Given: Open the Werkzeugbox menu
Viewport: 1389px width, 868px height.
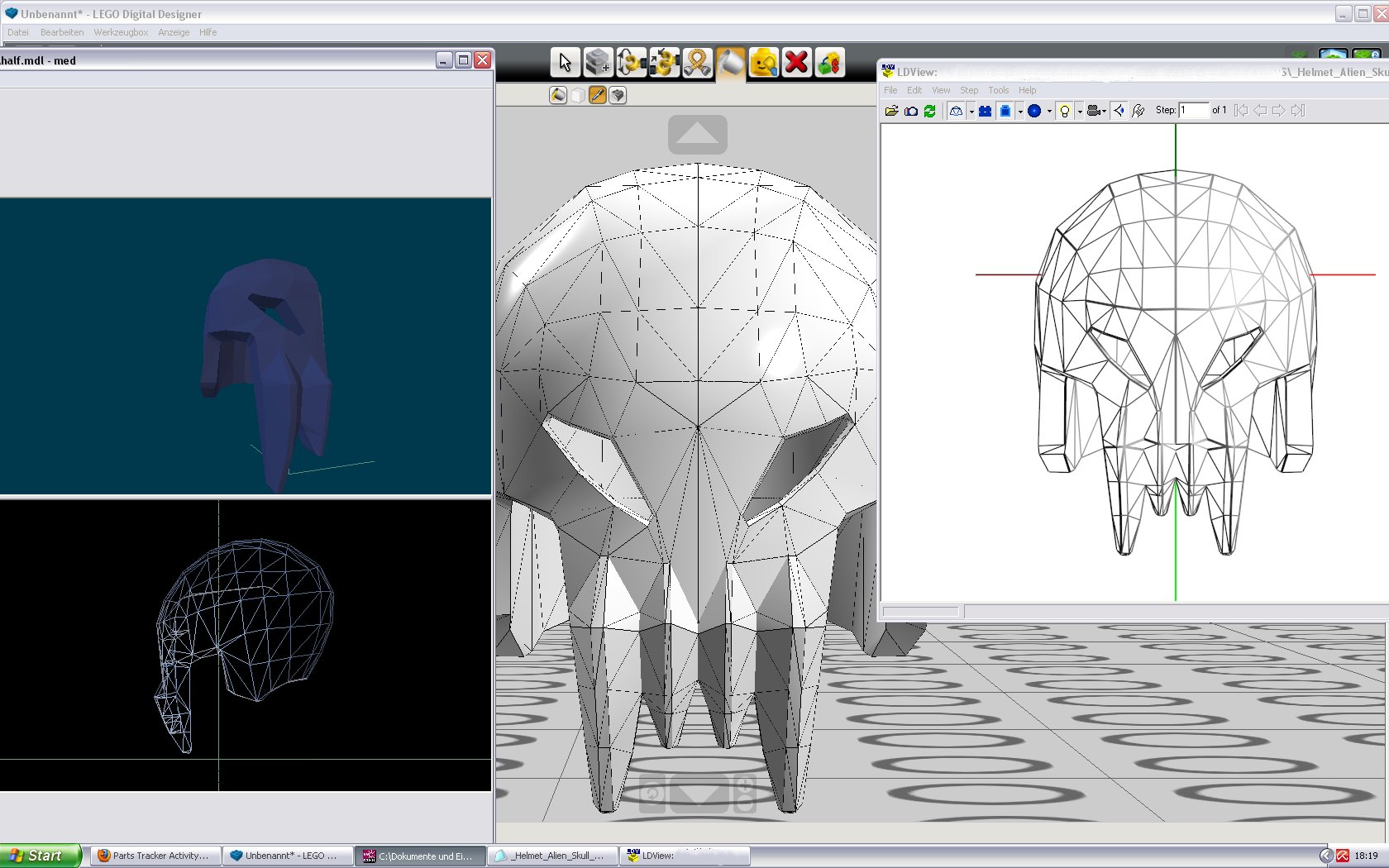Looking at the screenshot, I should tap(121, 32).
